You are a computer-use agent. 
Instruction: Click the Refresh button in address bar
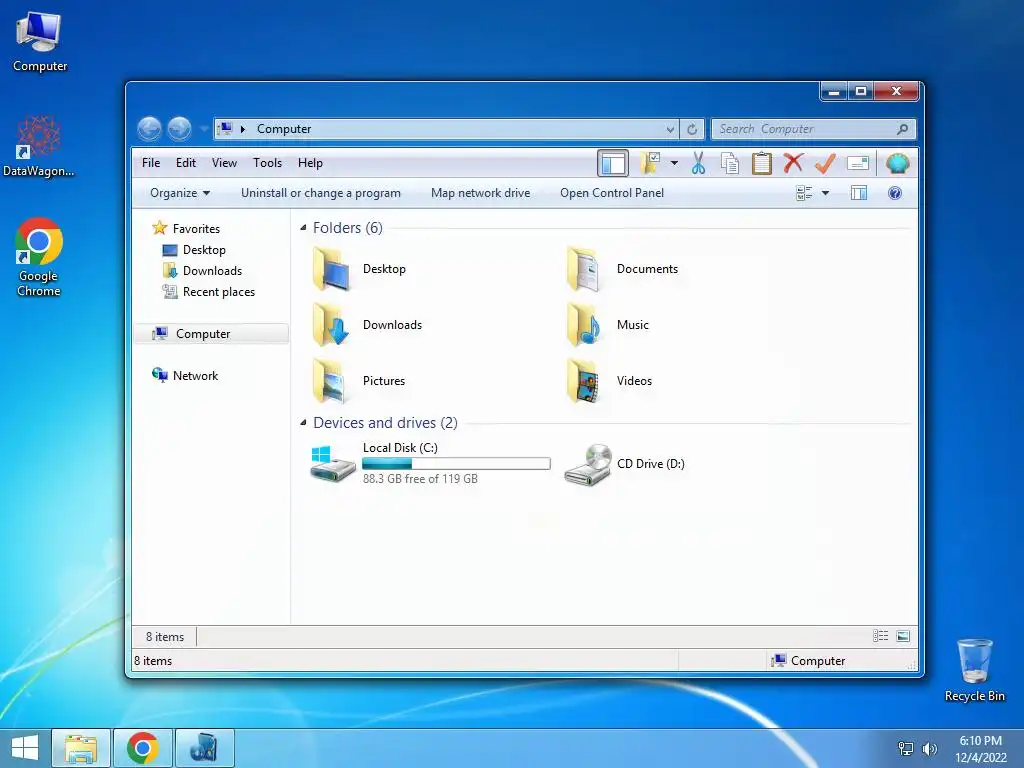(x=692, y=129)
